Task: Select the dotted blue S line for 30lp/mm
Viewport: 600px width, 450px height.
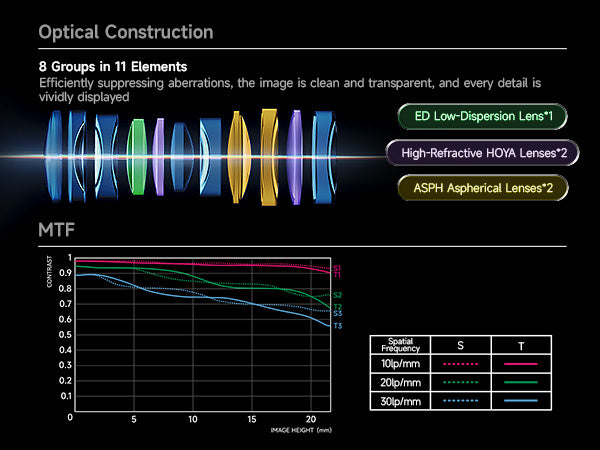Action: pos(459,400)
